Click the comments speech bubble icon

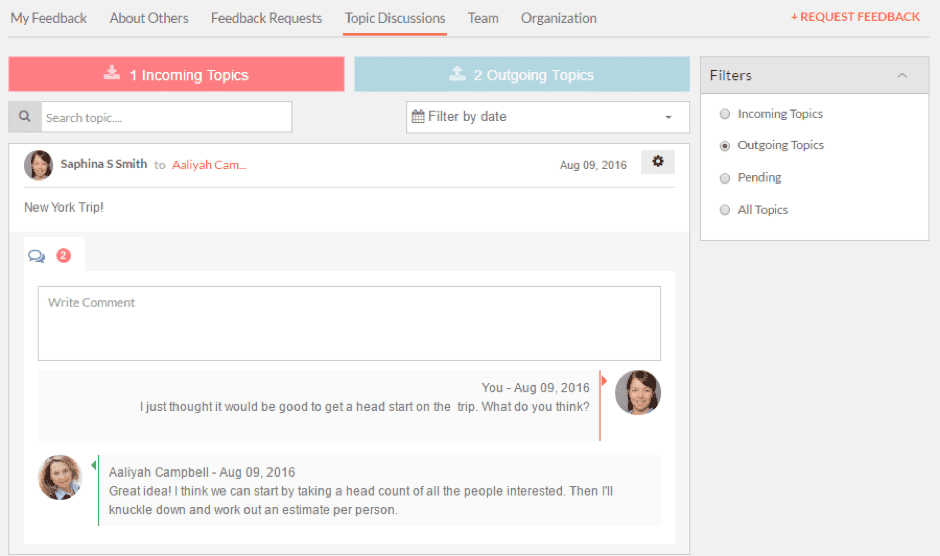(x=37, y=256)
